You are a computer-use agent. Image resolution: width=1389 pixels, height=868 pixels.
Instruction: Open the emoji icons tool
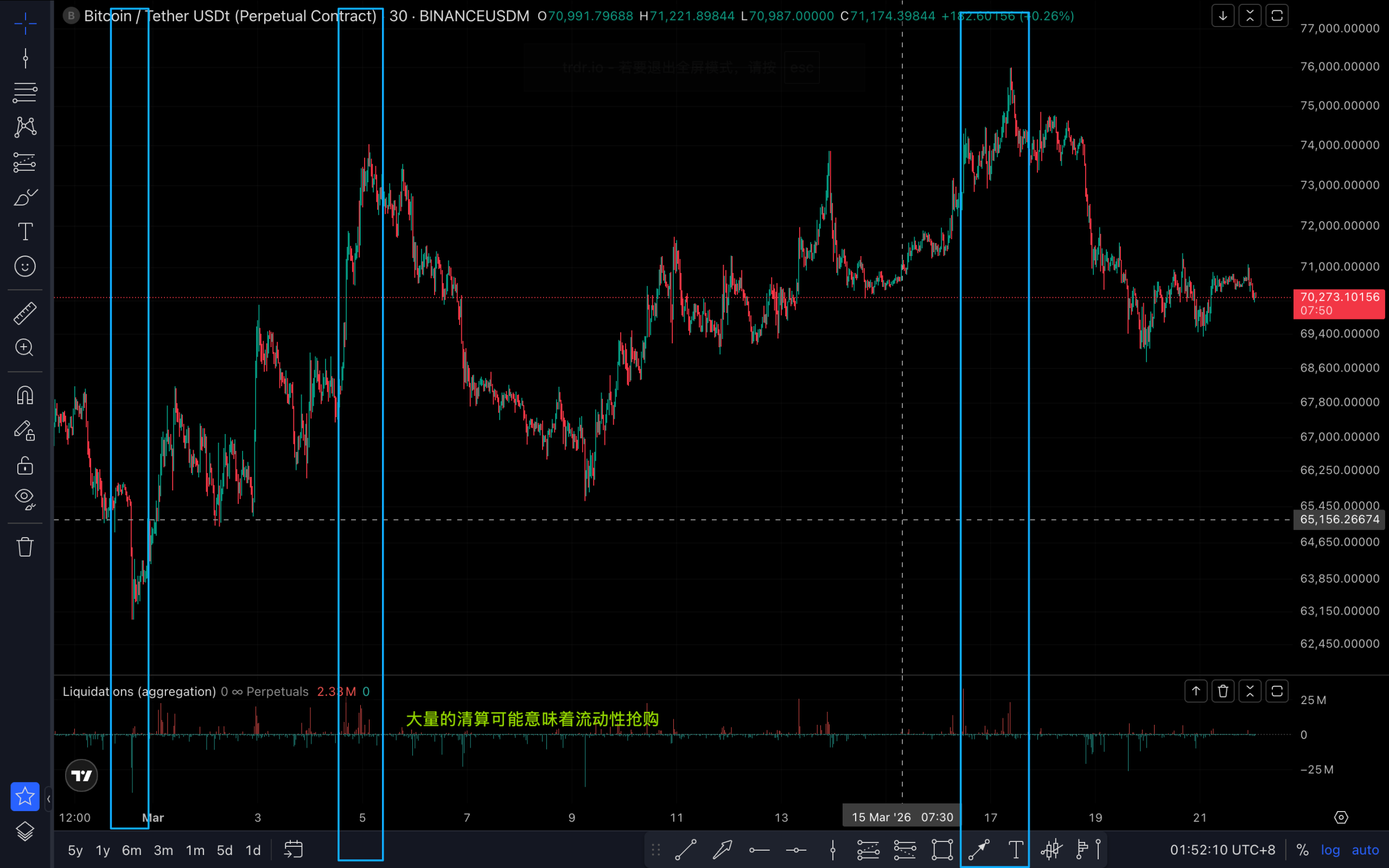tap(24, 266)
